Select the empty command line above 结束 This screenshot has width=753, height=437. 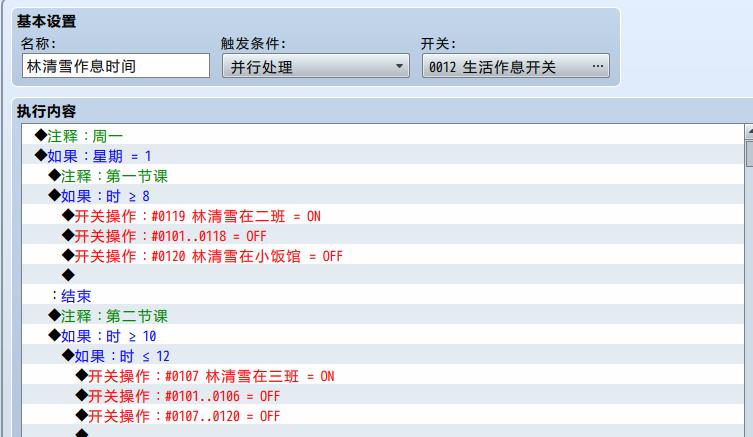(x=383, y=276)
